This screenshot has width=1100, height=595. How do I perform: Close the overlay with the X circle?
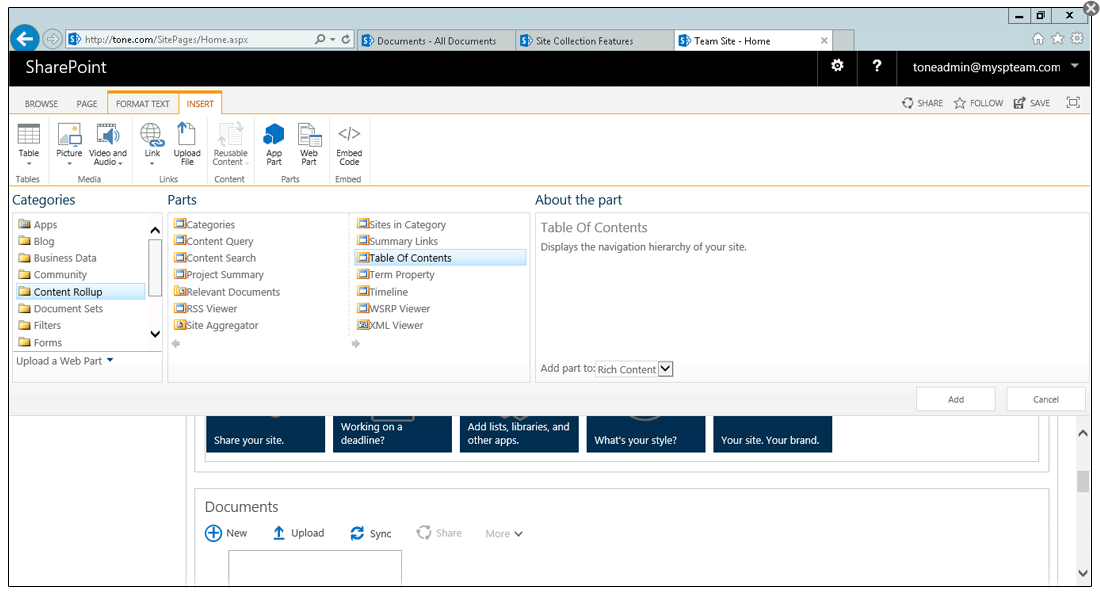click(x=1091, y=9)
